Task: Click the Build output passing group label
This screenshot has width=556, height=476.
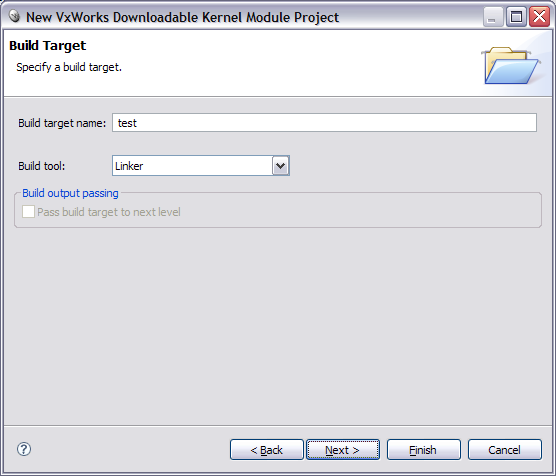Action: click(x=70, y=193)
